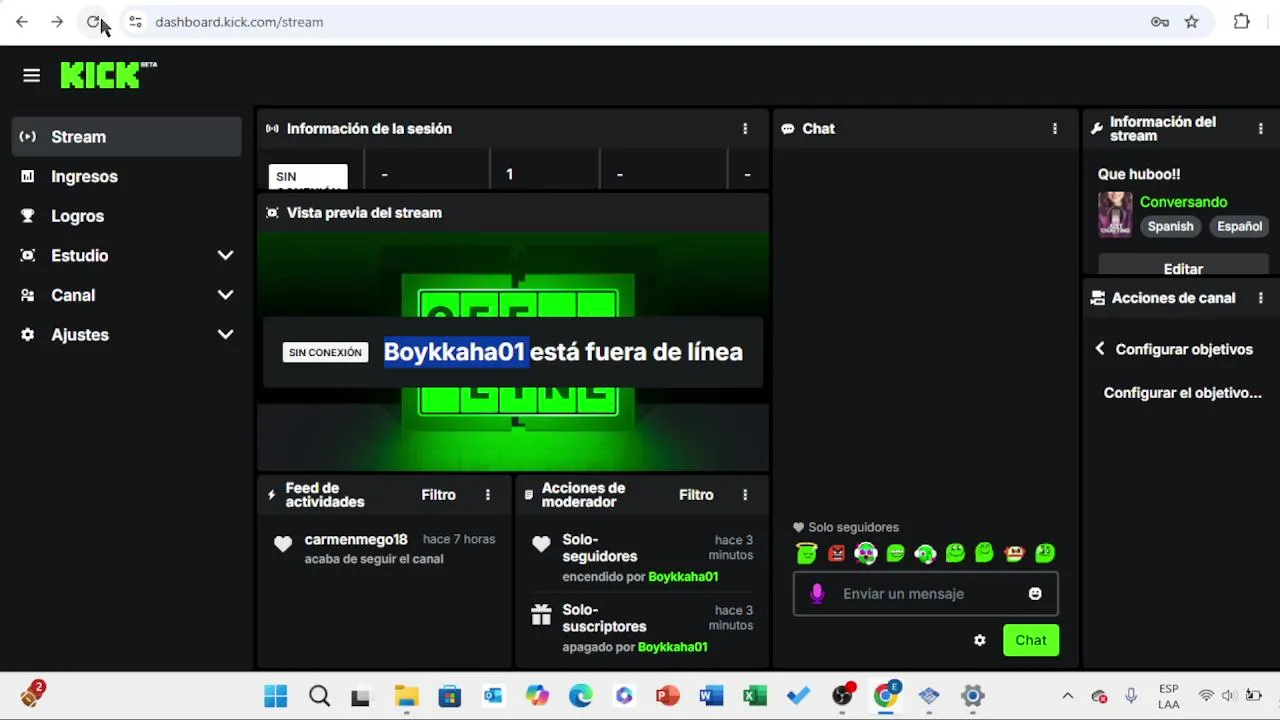Click the dashboard.kick.com/stream address bar
This screenshot has width=1280, height=720.
pos(640,22)
